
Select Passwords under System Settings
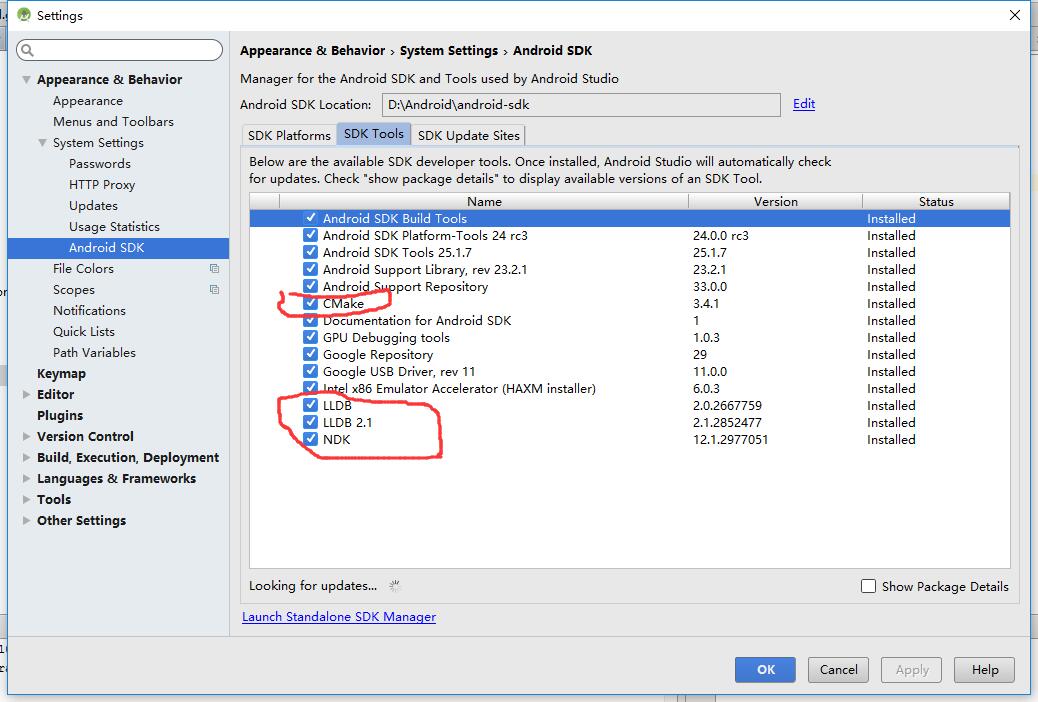(99, 164)
